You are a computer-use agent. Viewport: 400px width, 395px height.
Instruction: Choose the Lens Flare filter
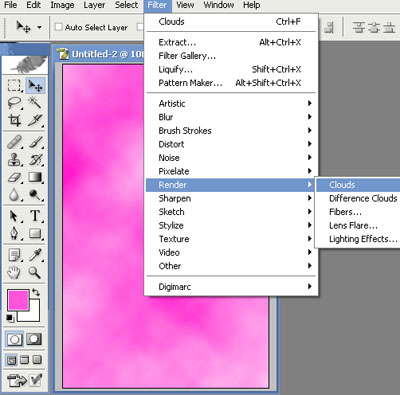point(358,225)
